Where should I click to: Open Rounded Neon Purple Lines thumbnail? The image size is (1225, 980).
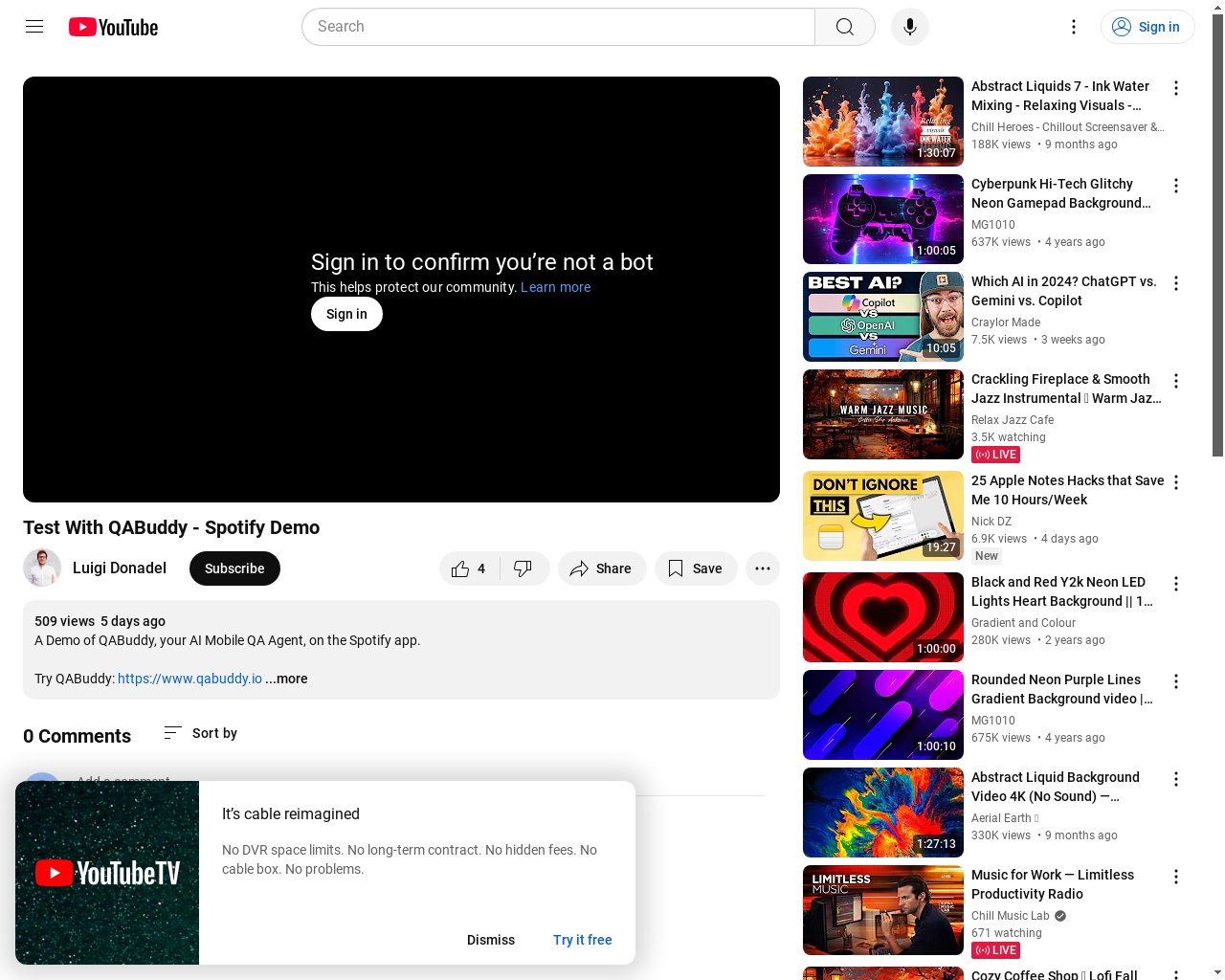[x=883, y=715]
